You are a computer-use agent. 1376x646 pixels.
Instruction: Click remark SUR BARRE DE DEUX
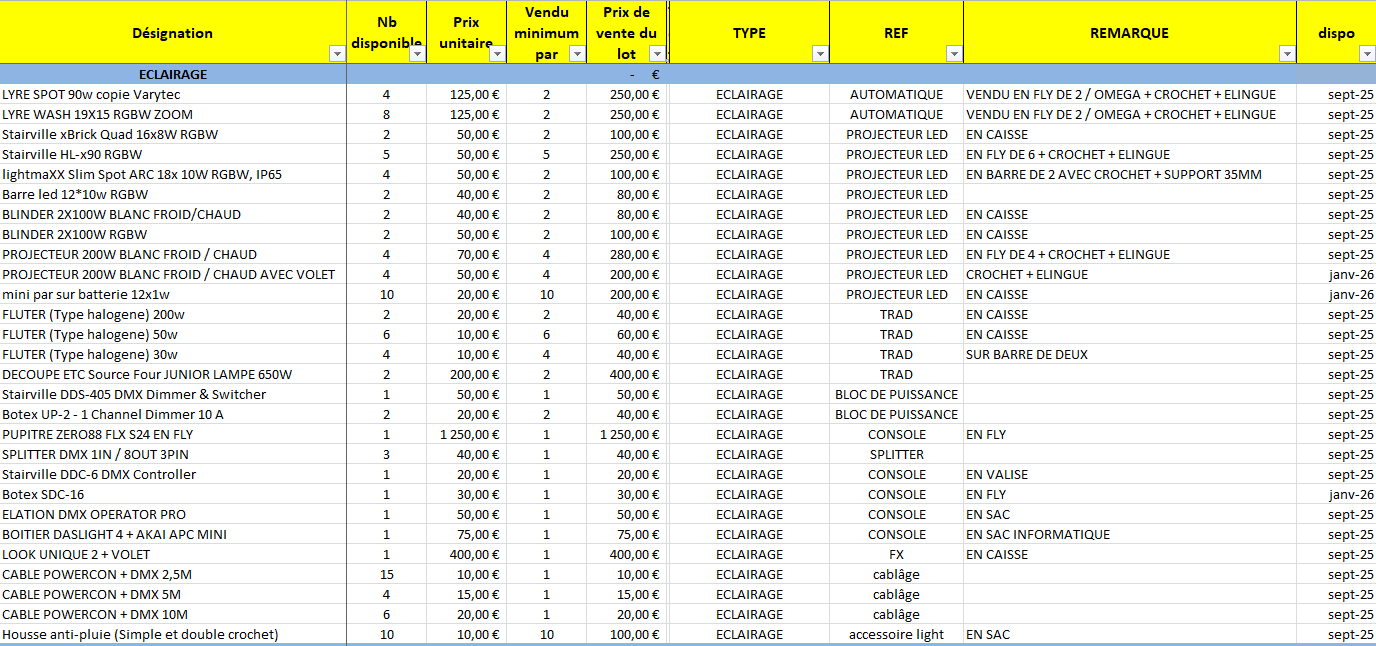point(1130,354)
